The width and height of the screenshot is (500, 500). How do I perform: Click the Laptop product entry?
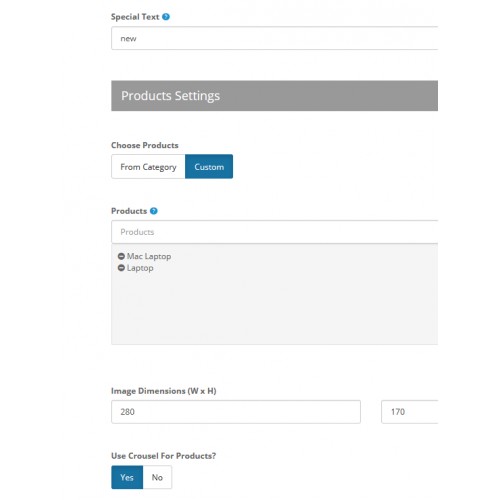pyautogui.click(x=140, y=268)
